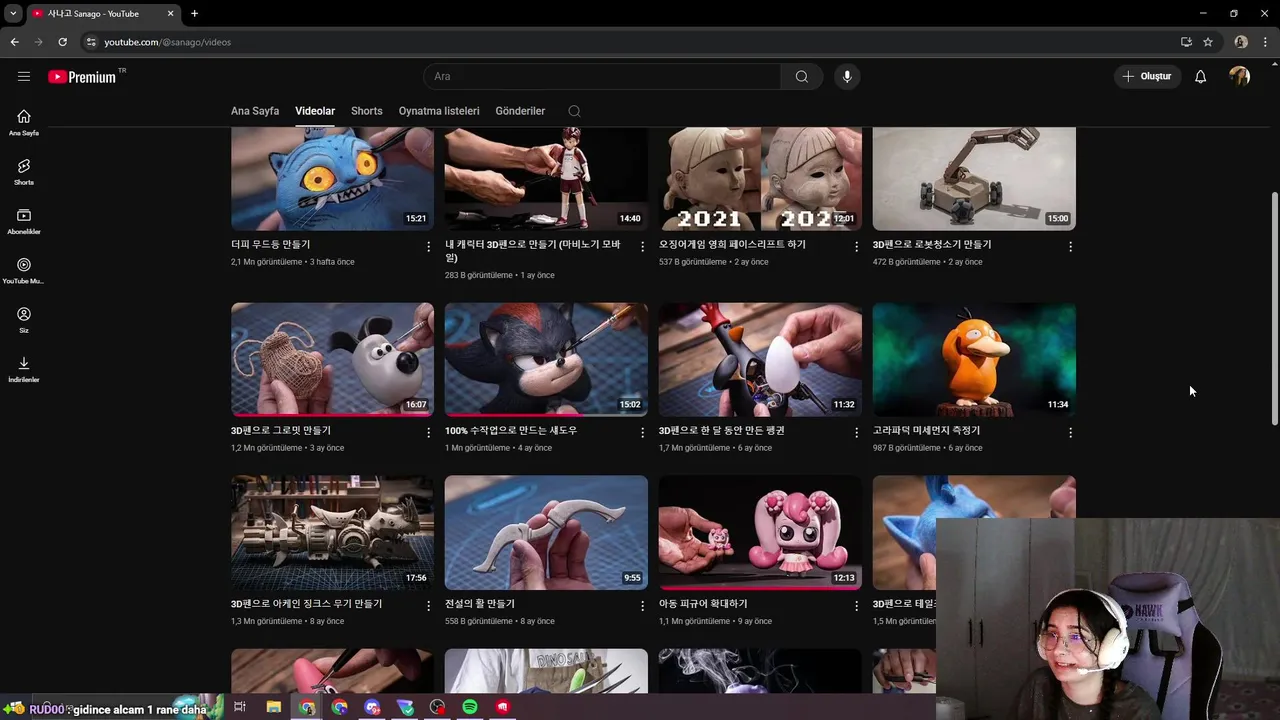Open the tab search dropdown arrow
The width and height of the screenshot is (1280, 720).
[x=13, y=13]
